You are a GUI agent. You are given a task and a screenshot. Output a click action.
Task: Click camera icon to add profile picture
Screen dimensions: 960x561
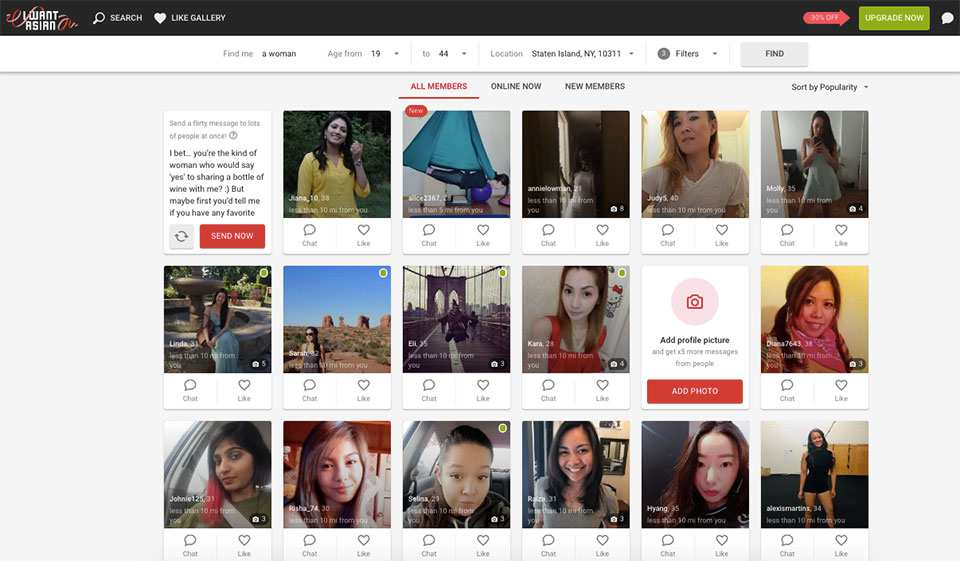coord(694,301)
